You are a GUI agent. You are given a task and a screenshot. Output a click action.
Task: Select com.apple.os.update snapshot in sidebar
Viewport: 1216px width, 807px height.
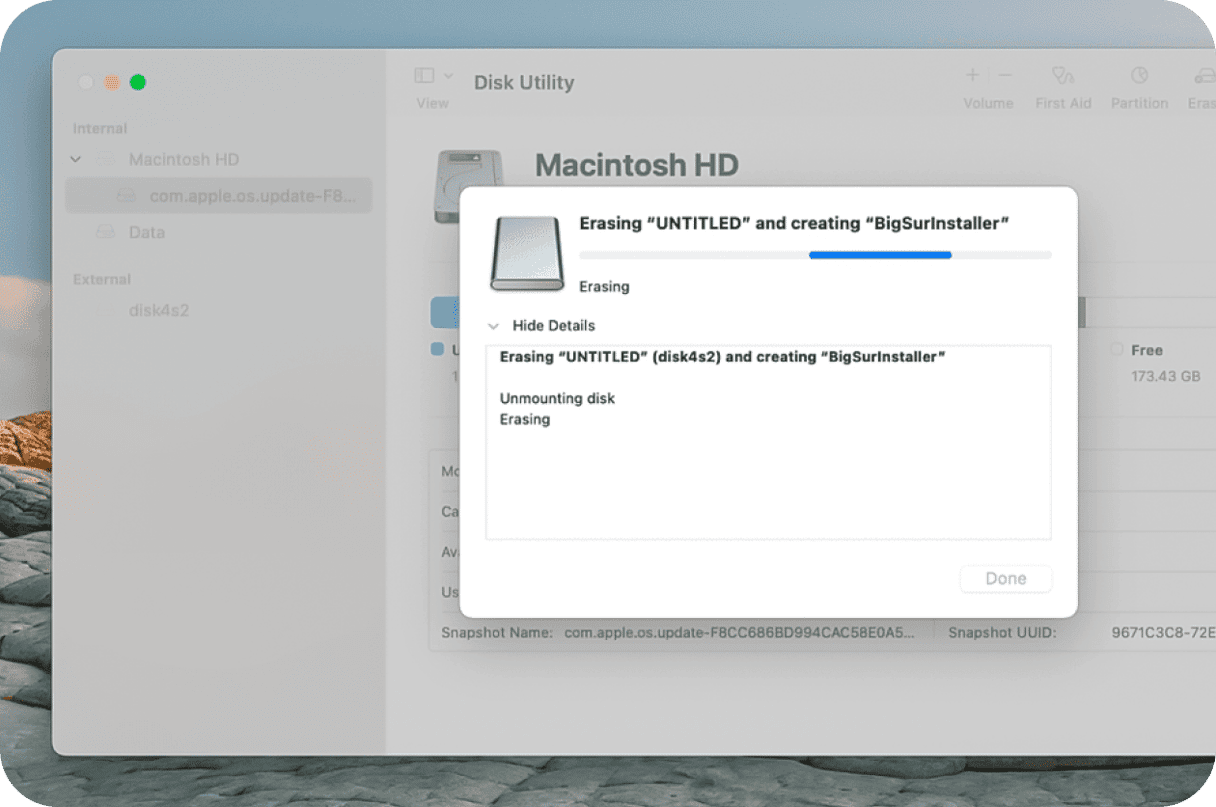click(218, 196)
